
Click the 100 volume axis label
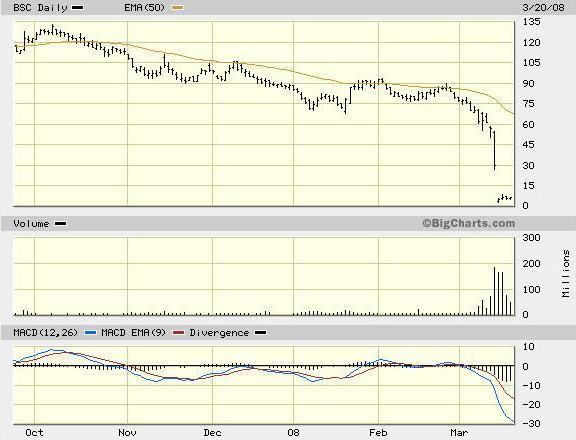(x=532, y=290)
